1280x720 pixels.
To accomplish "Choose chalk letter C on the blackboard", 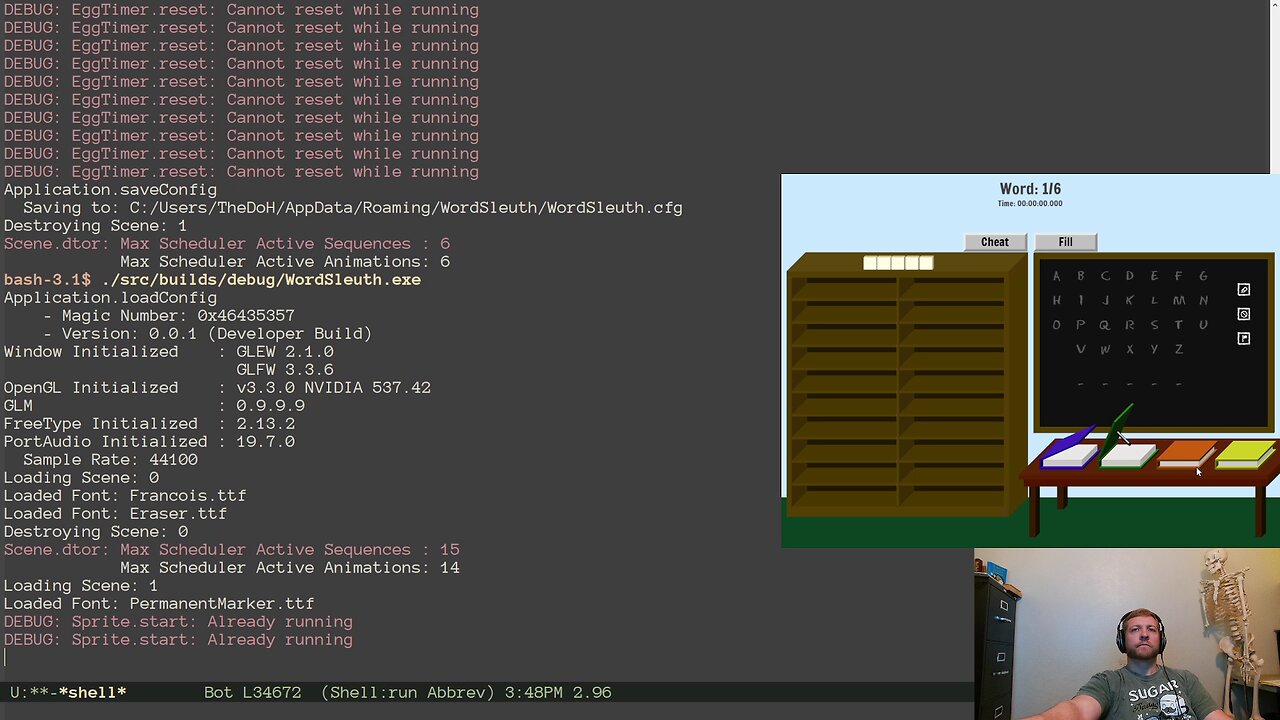I will click(x=1105, y=276).
